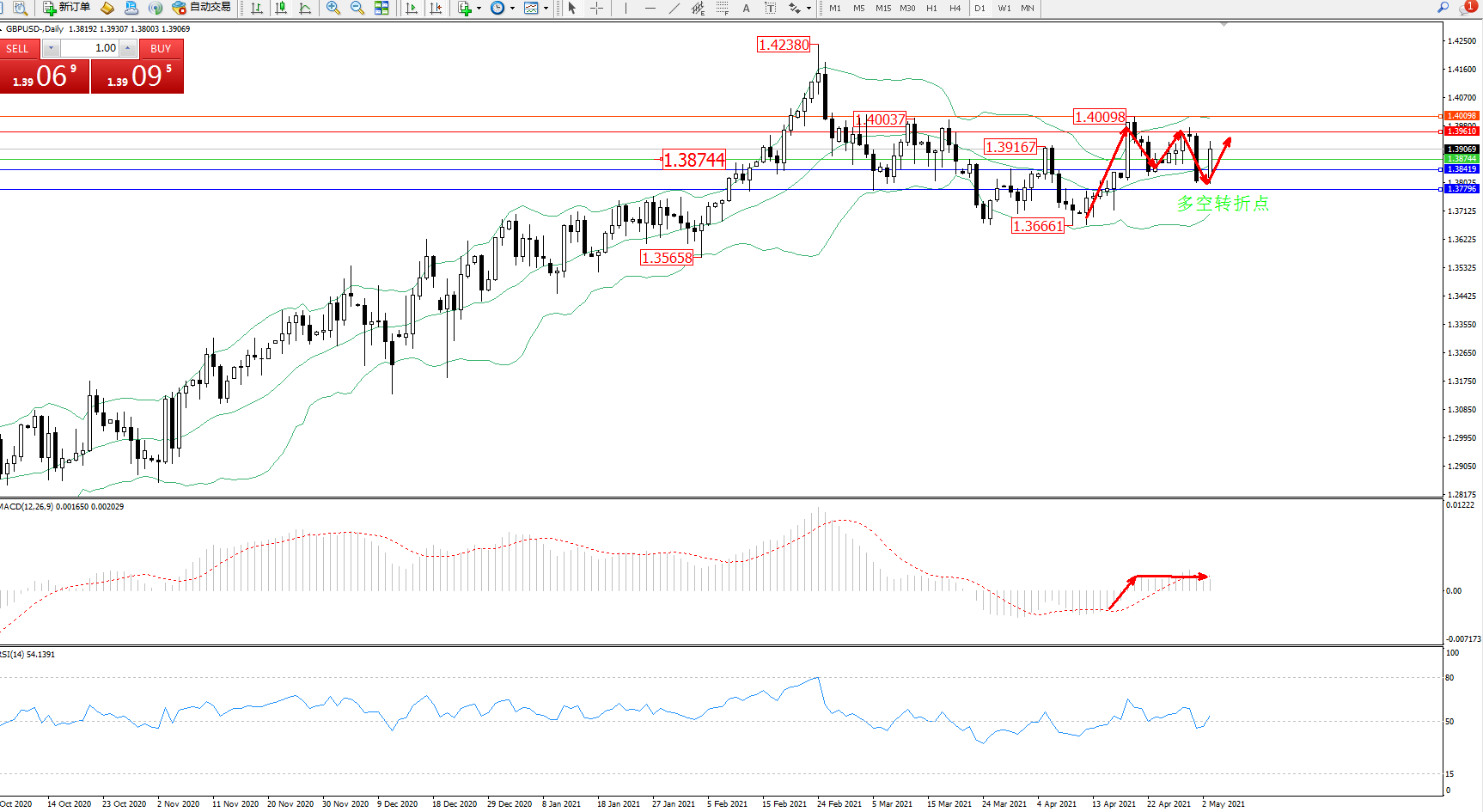
Task: Expand the arrows objects dropdown
Action: (x=809, y=9)
